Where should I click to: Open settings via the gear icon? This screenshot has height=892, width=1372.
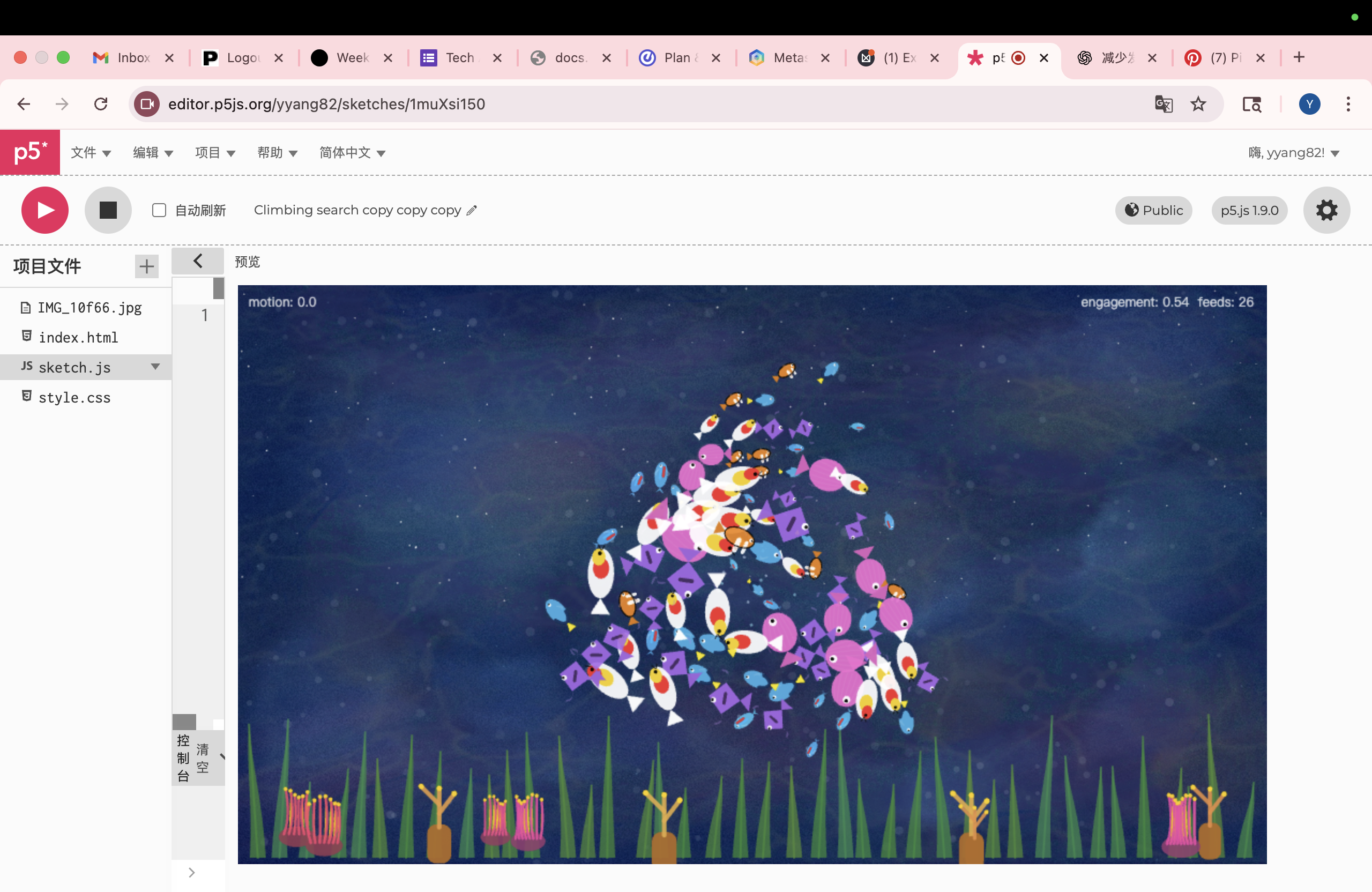[1326, 210]
